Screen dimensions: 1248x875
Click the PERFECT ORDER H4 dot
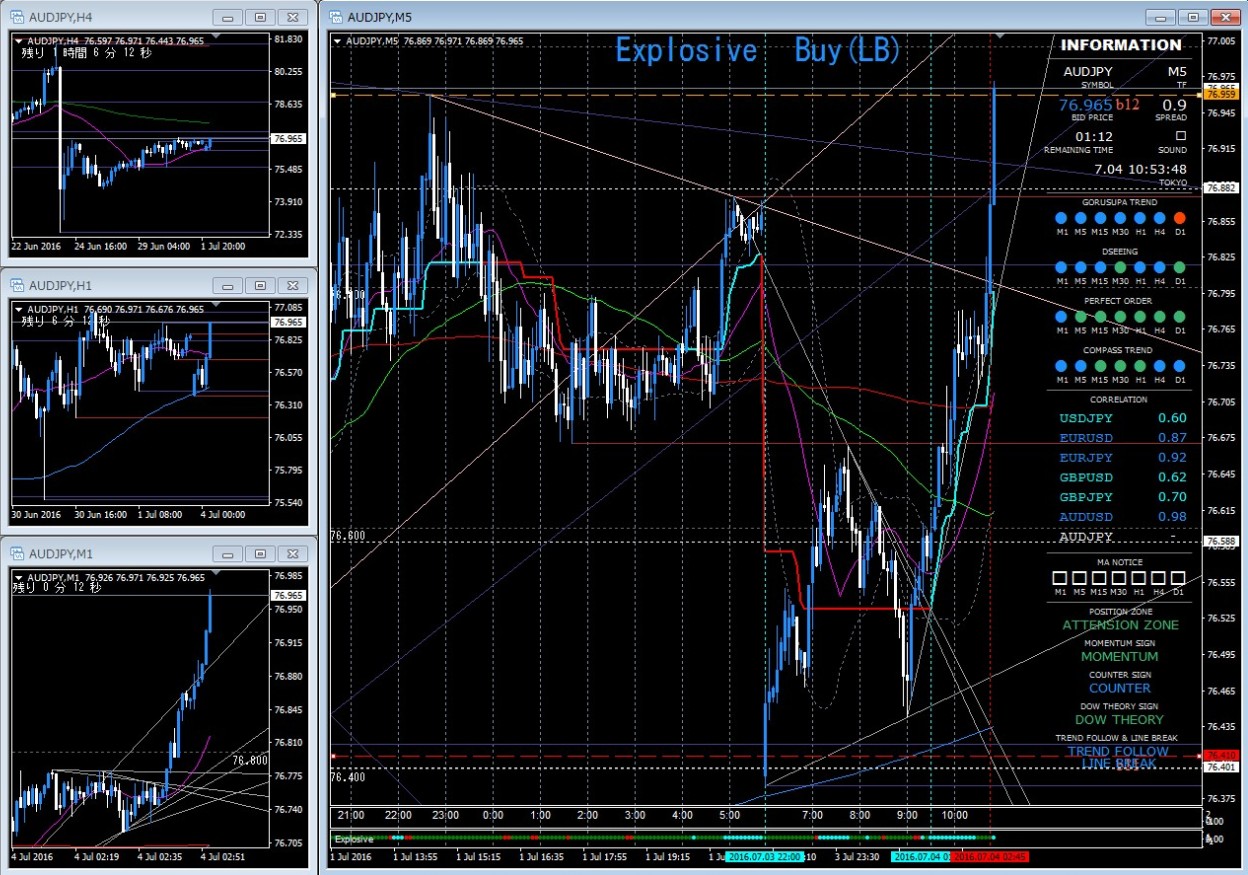1159,317
